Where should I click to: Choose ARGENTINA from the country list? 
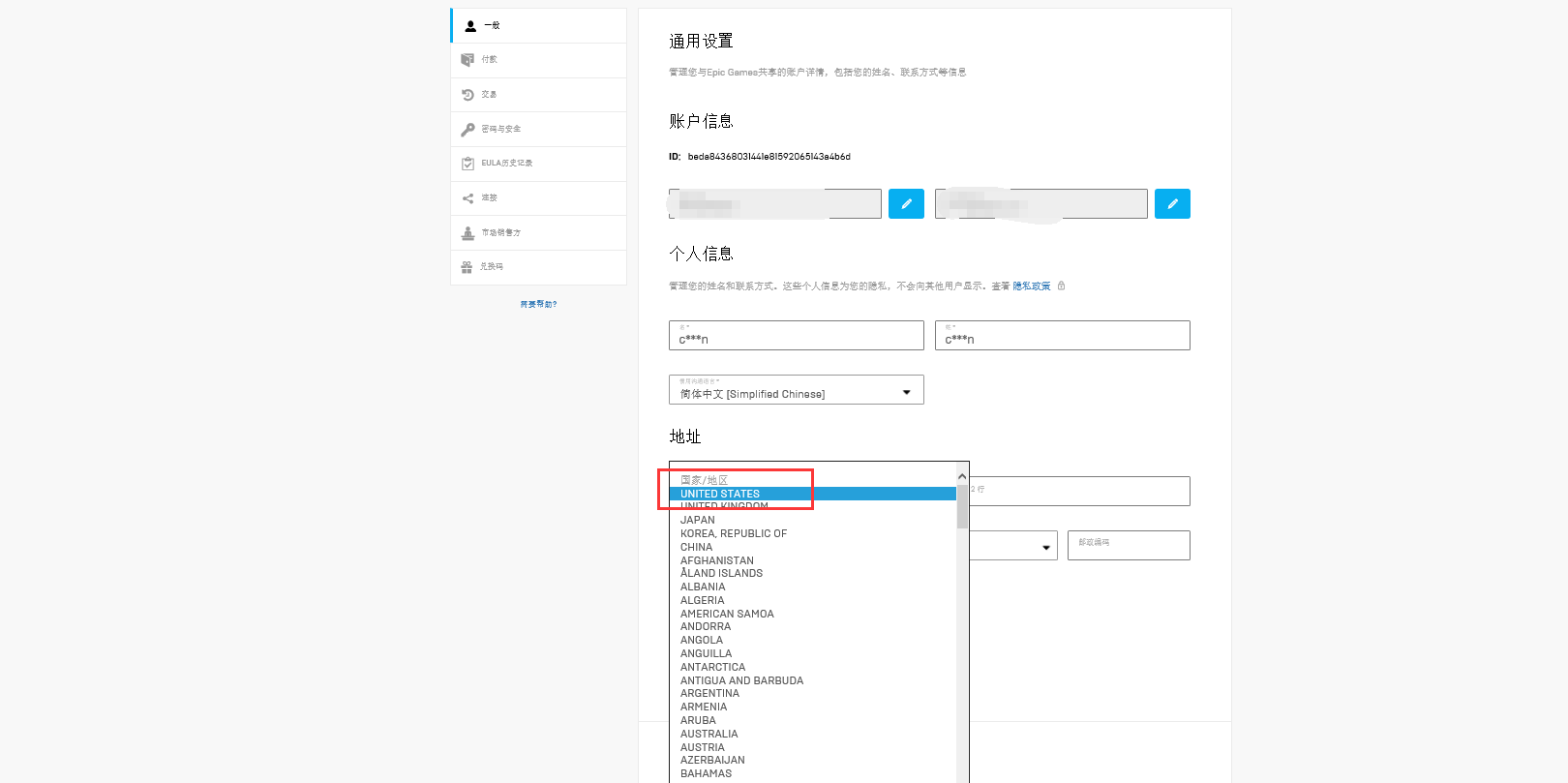coord(813,693)
